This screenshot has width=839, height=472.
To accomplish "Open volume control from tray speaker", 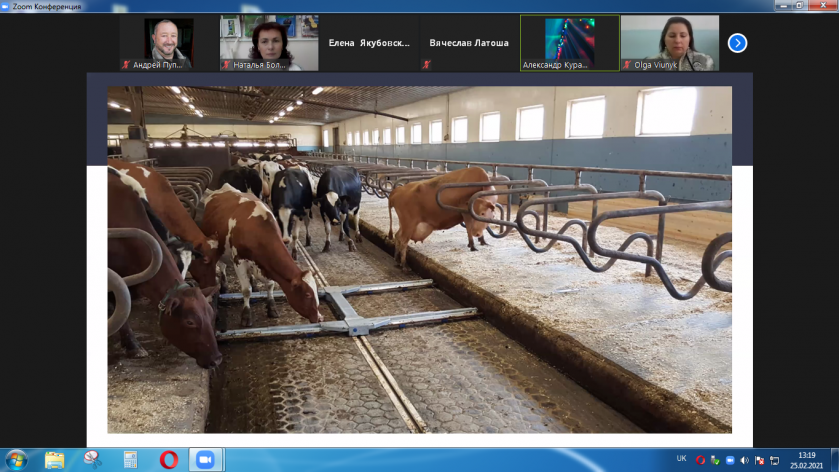I will tap(744, 460).
